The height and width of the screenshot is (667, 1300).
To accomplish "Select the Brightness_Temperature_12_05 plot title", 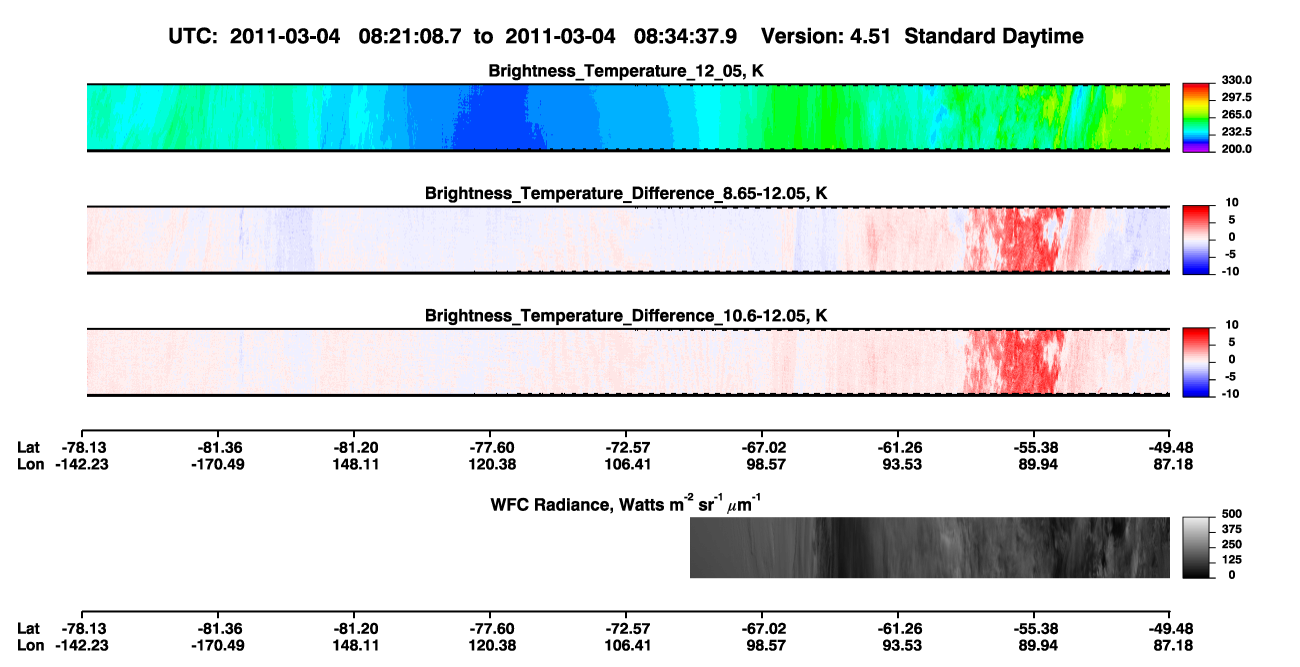I will pyautogui.click(x=627, y=71).
